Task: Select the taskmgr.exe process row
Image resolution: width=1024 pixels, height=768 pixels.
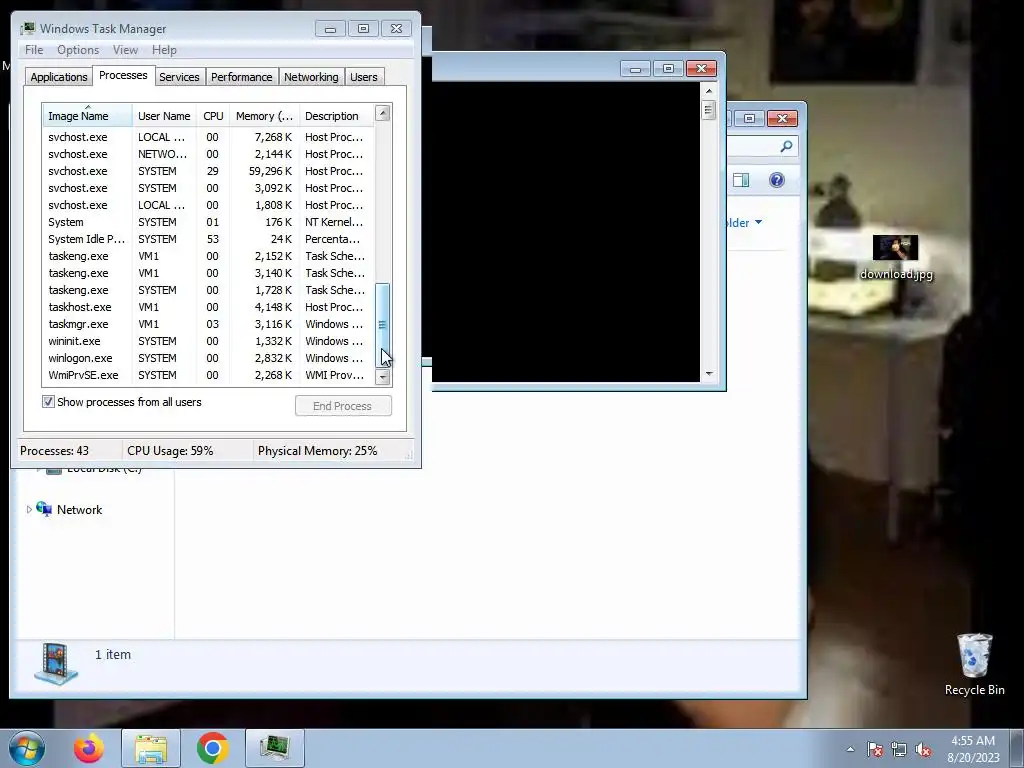Action: pos(208,324)
